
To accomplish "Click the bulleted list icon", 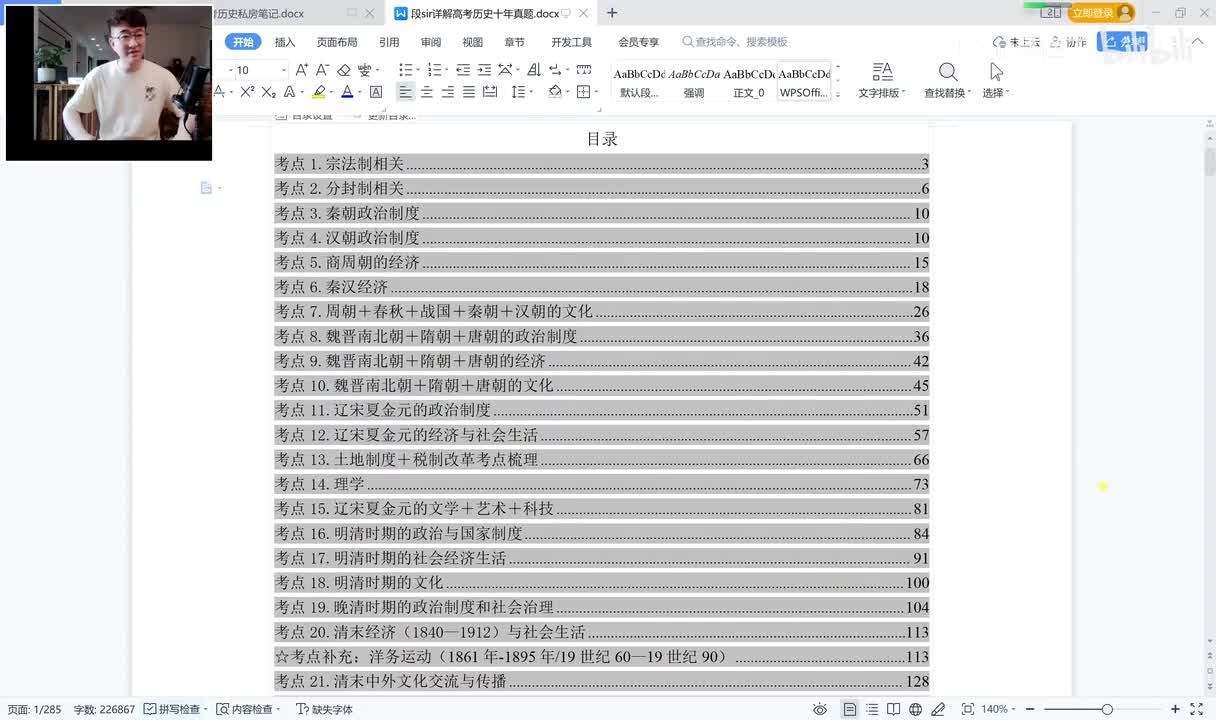I will 405,70.
